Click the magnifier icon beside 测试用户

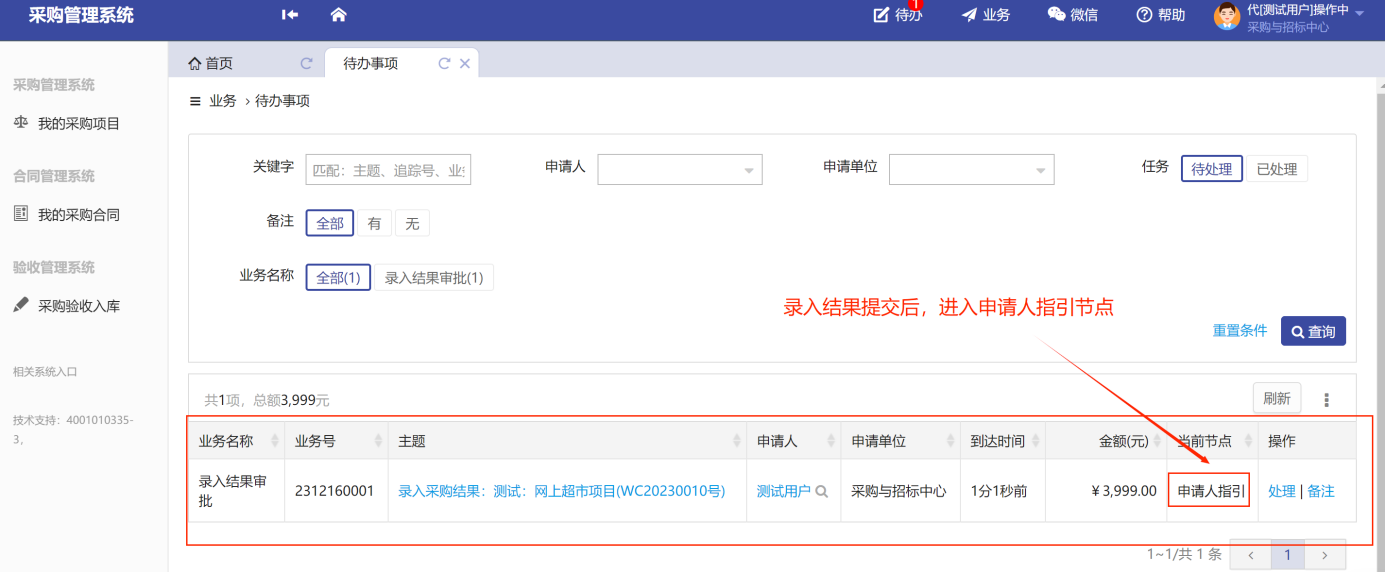click(x=822, y=491)
